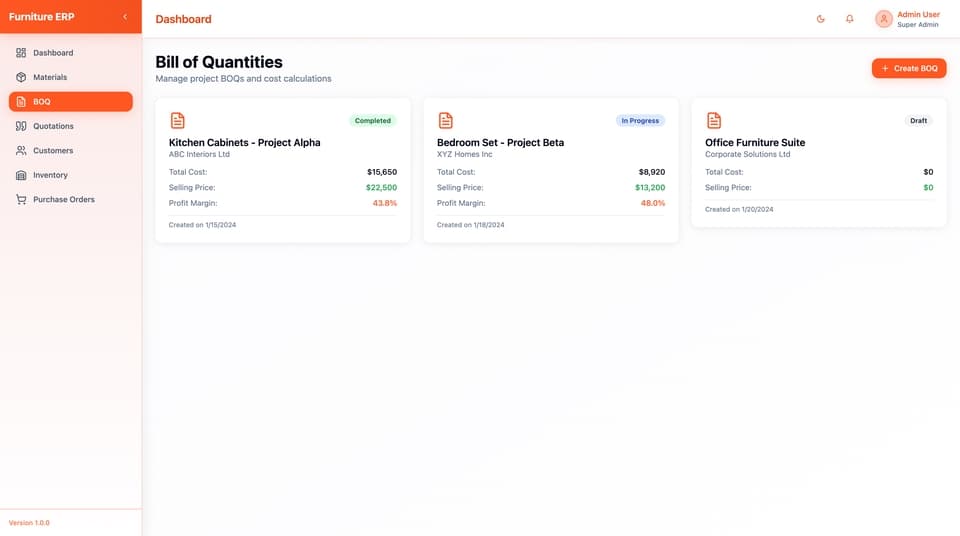Screen dimensions: 960x536
Task: Open the Inventory menu item
Action: point(70,175)
